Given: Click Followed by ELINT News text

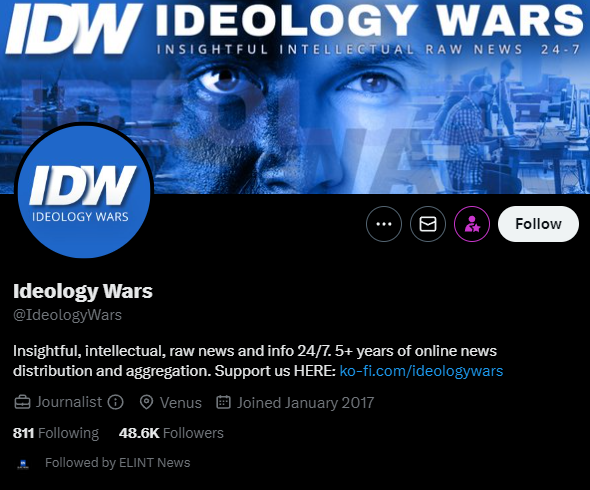Looking at the screenshot, I should pos(117,463).
